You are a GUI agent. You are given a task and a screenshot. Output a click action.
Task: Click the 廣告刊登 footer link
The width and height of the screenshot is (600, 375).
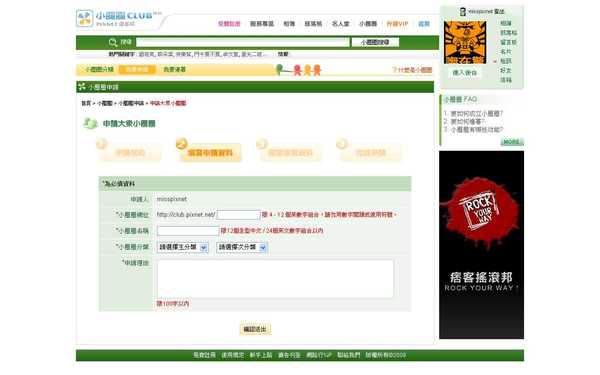(289, 355)
